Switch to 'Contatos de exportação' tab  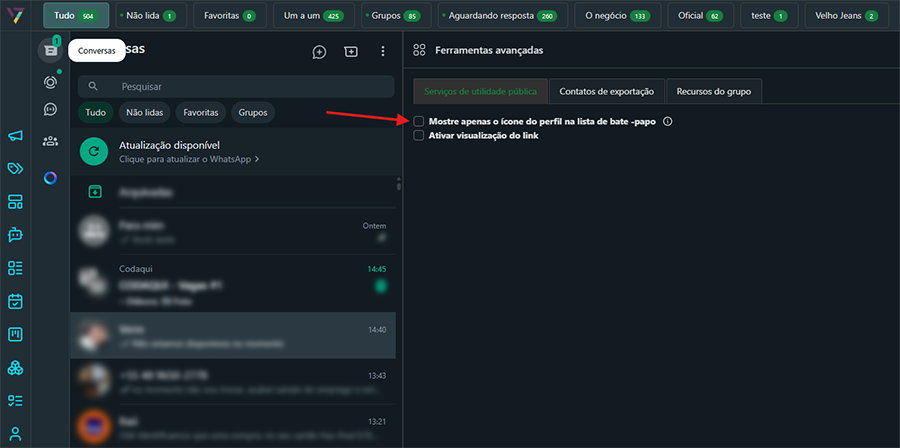point(606,92)
